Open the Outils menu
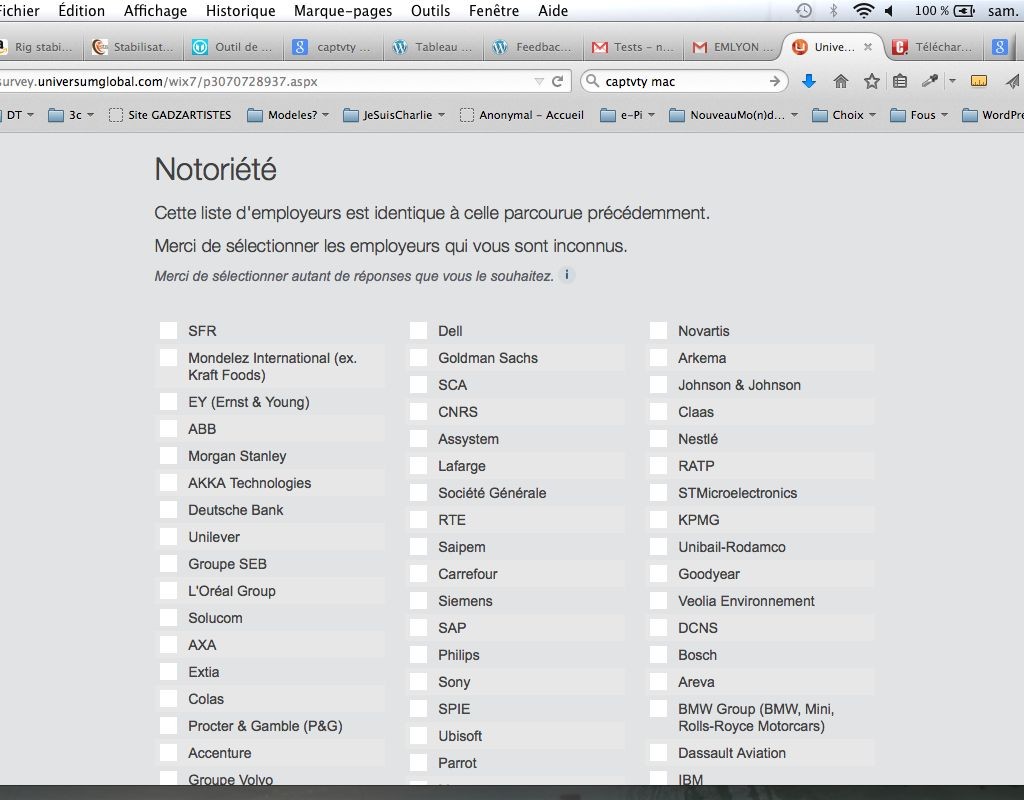The width and height of the screenshot is (1024, 800). [x=430, y=10]
